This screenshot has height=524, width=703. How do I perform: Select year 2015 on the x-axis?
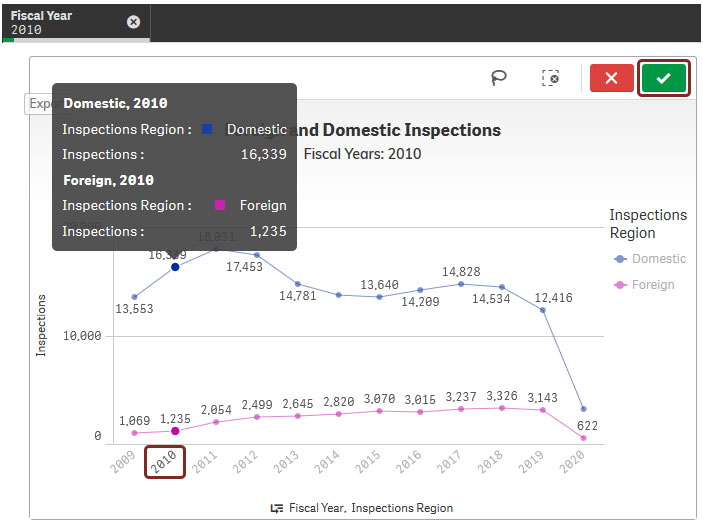(x=368, y=462)
